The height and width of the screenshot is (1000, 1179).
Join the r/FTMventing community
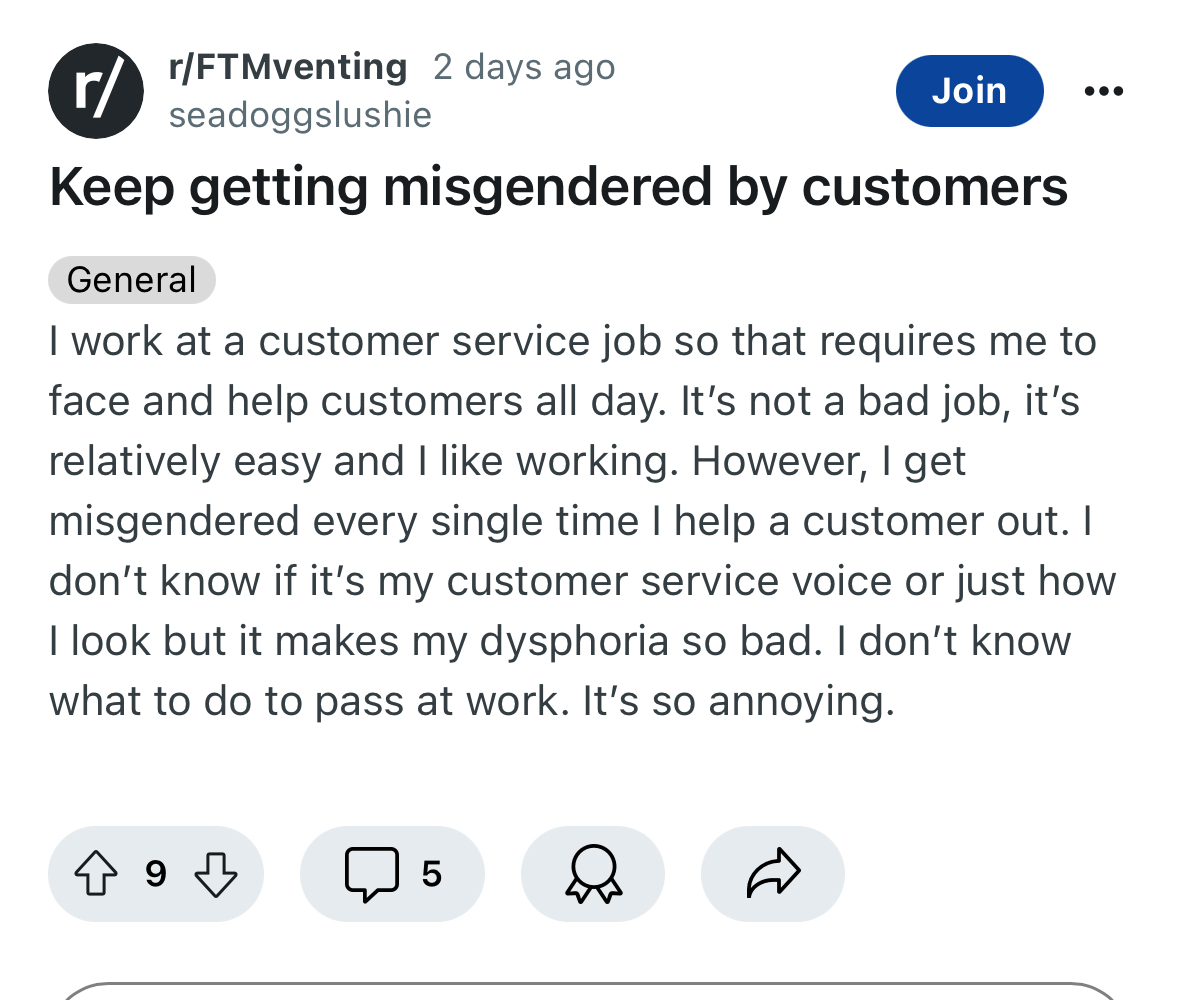(x=969, y=91)
